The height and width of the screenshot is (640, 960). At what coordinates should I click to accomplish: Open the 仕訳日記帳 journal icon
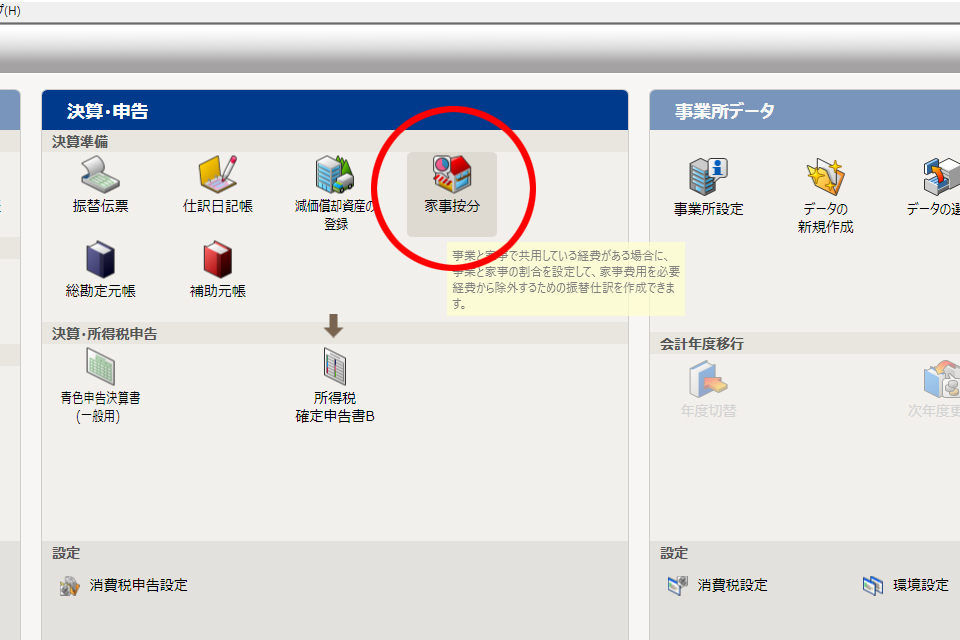pos(218,174)
